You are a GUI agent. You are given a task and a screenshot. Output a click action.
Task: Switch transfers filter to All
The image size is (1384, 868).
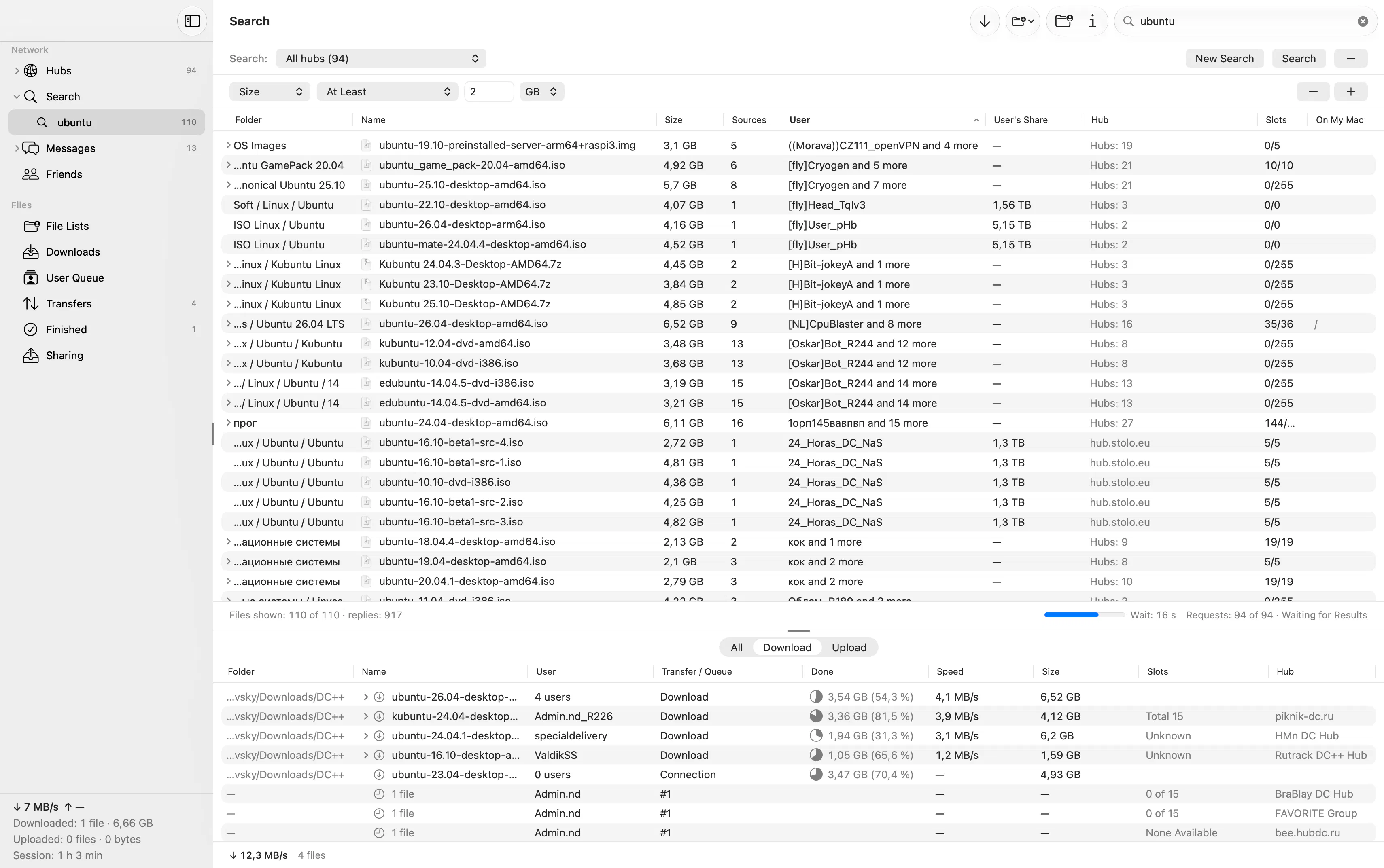[x=736, y=648]
